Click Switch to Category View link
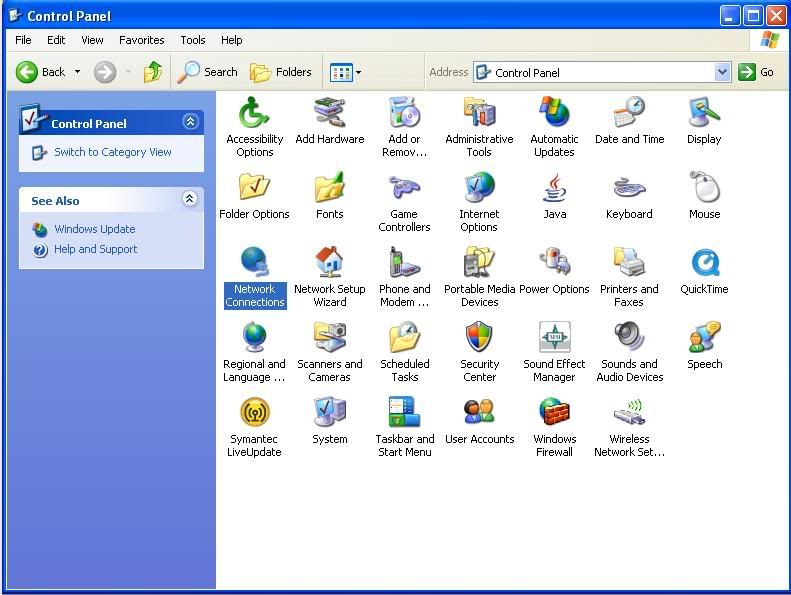791x595 pixels. click(112, 152)
